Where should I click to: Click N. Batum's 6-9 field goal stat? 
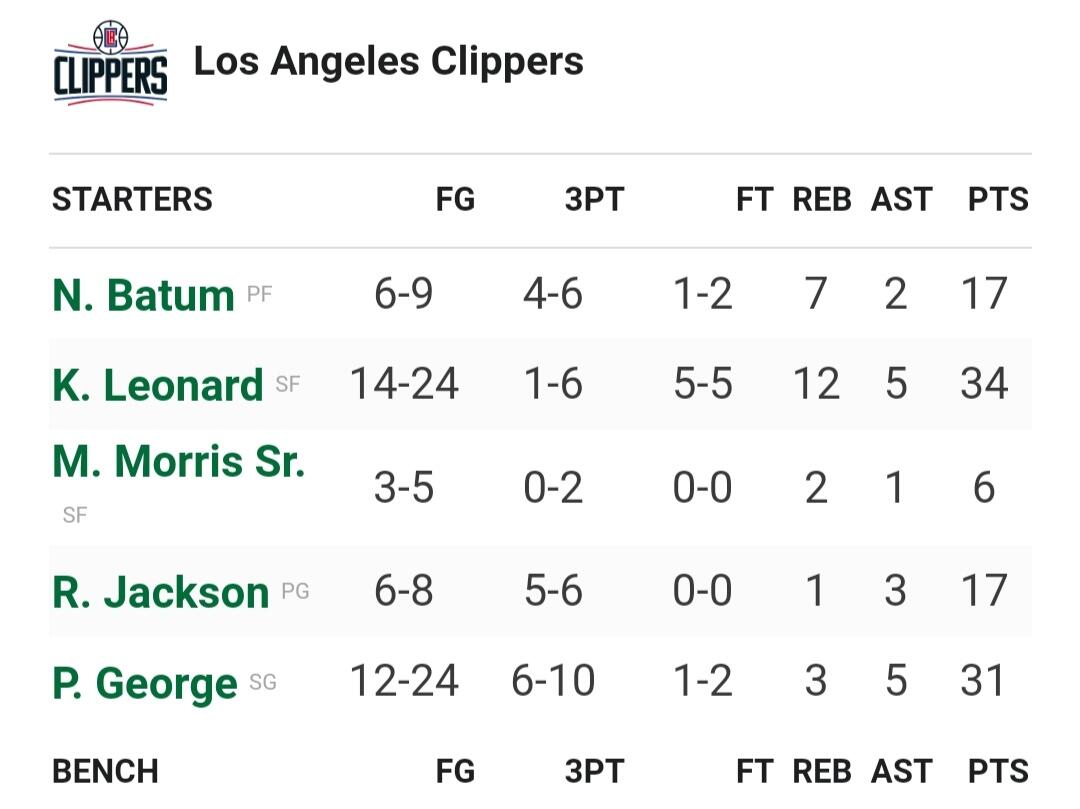pos(404,295)
